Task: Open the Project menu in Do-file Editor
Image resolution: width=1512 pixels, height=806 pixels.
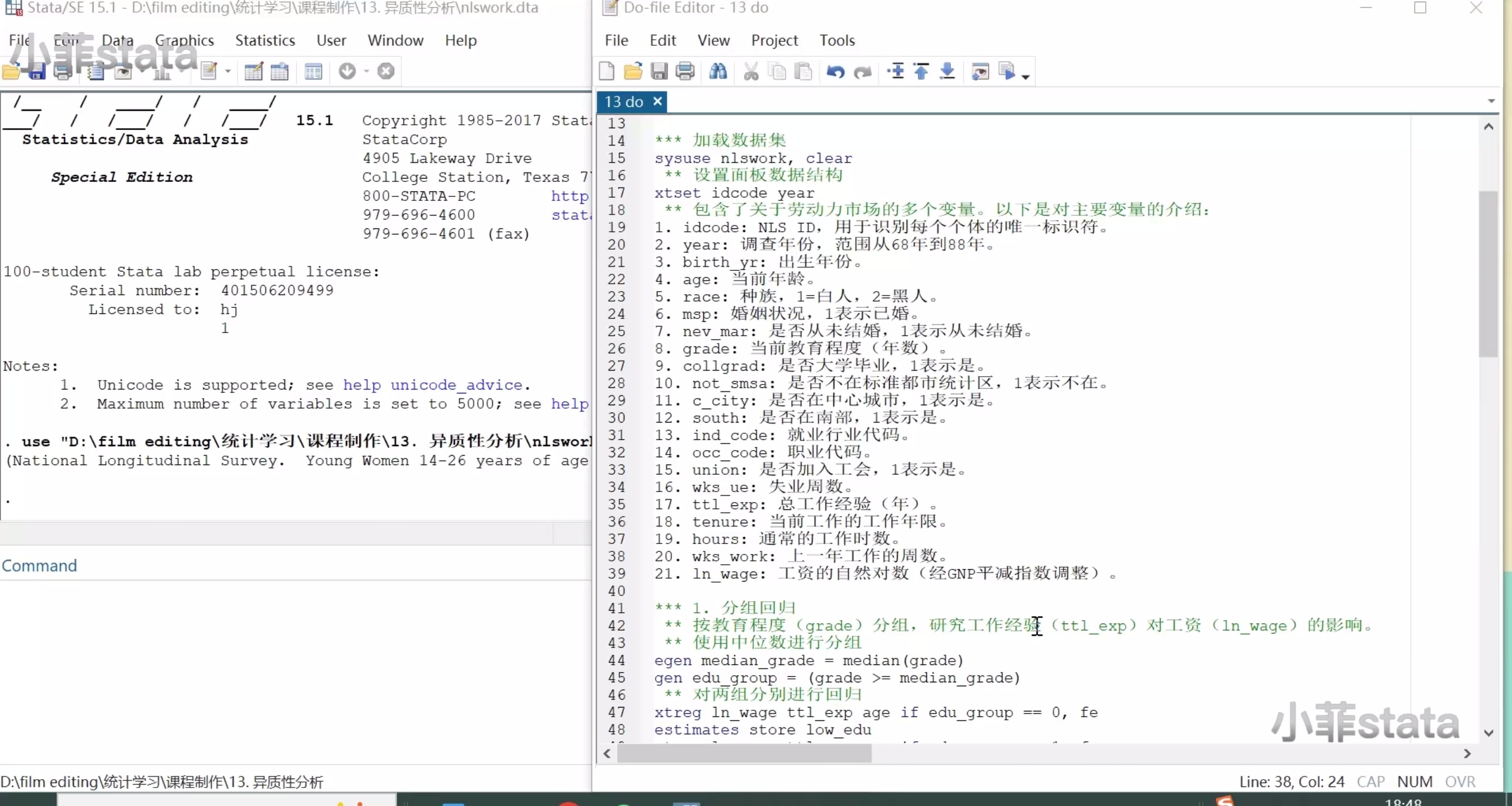Action: point(774,40)
